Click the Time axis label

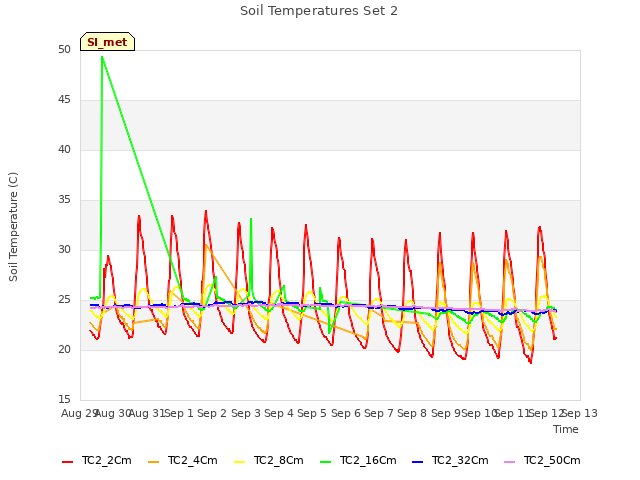tap(566, 429)
